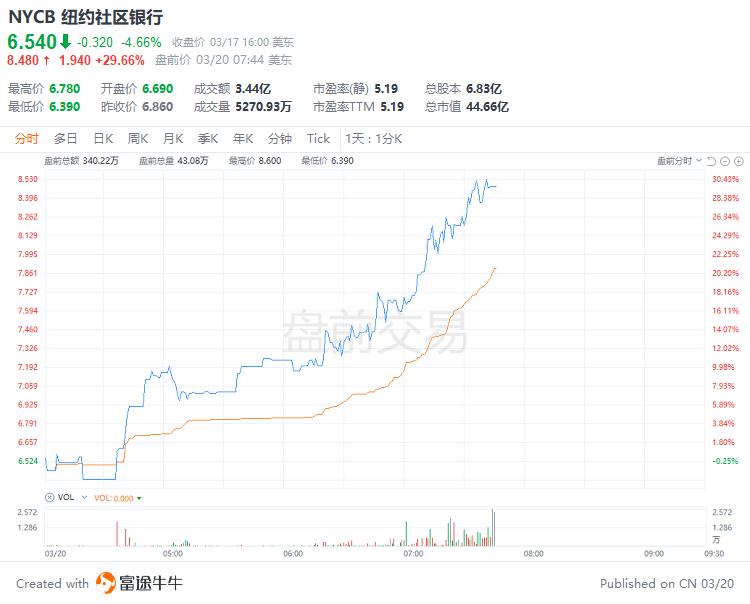Click the Futu Niuniu logo icon
Viewport: 750px width, 604px height.
point(105,583)
